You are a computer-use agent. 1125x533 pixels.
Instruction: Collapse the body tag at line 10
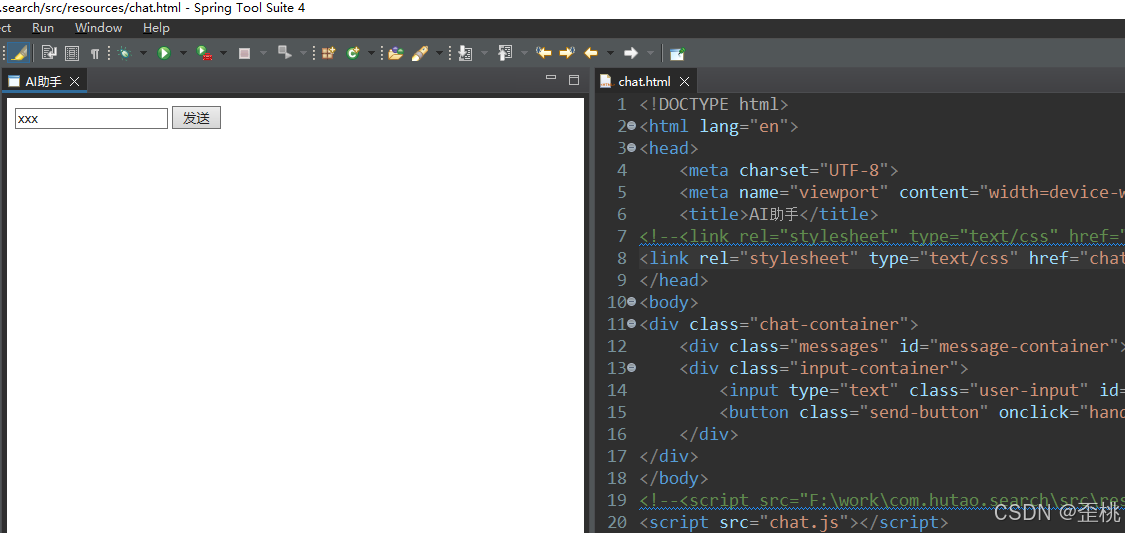631,301
